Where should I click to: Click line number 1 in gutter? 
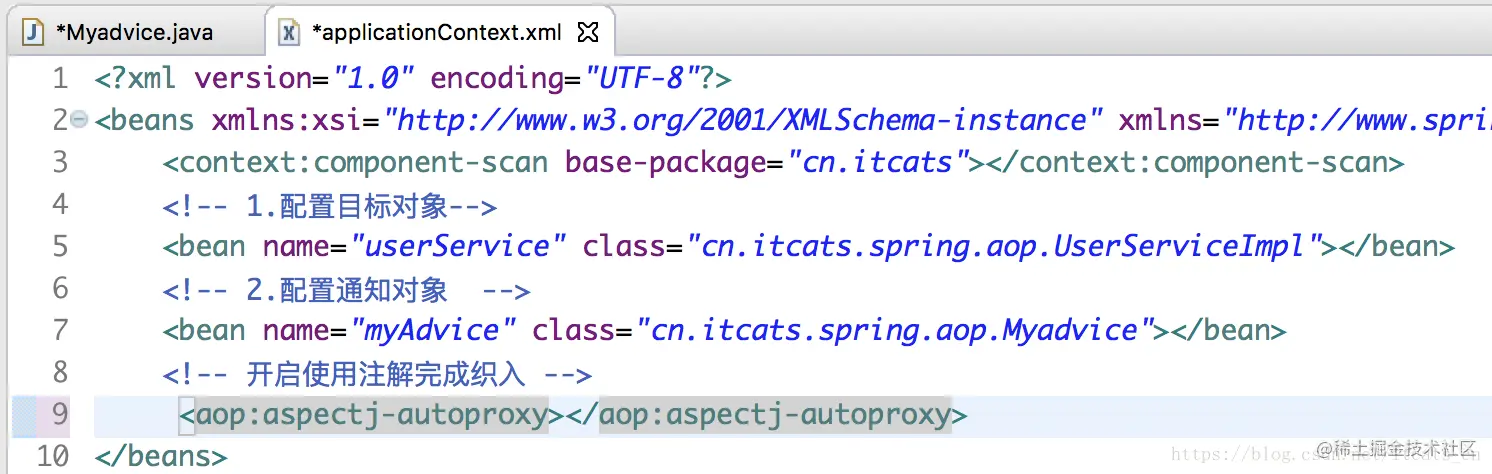[60, 78]
